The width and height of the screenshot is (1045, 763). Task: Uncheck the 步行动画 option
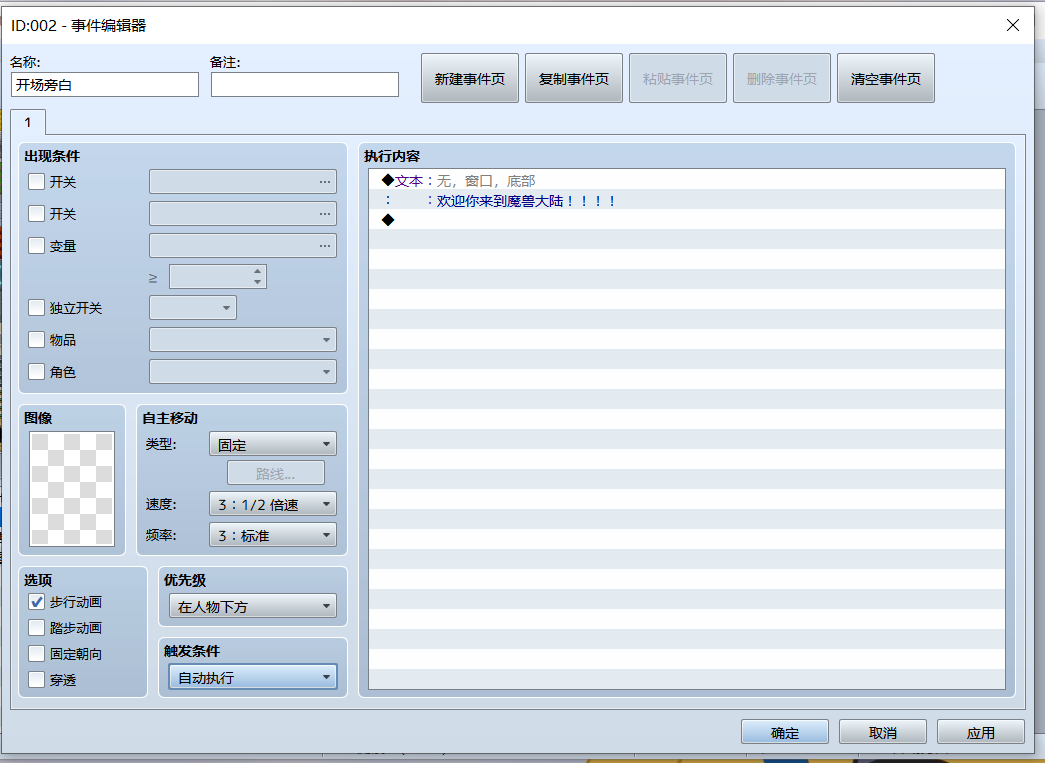pyautogui.click(x=37, y=602)
